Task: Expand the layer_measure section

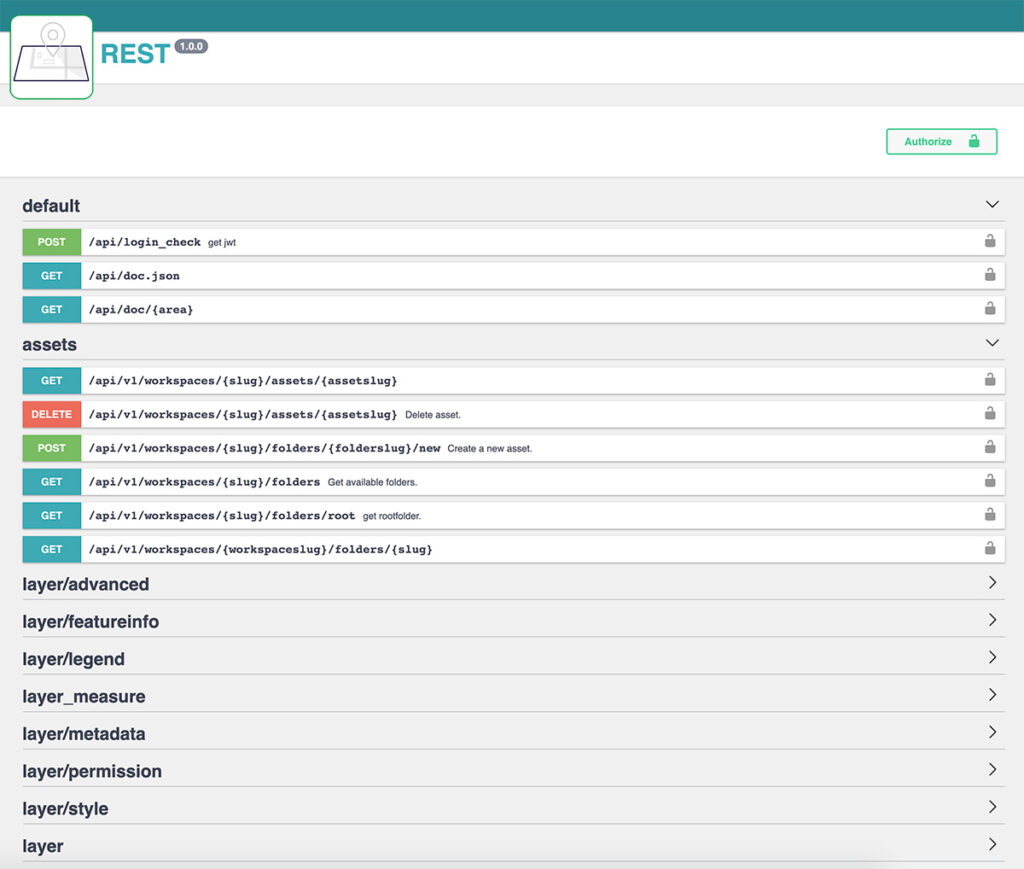Action: pyautogui.click(x=991, y=695)
